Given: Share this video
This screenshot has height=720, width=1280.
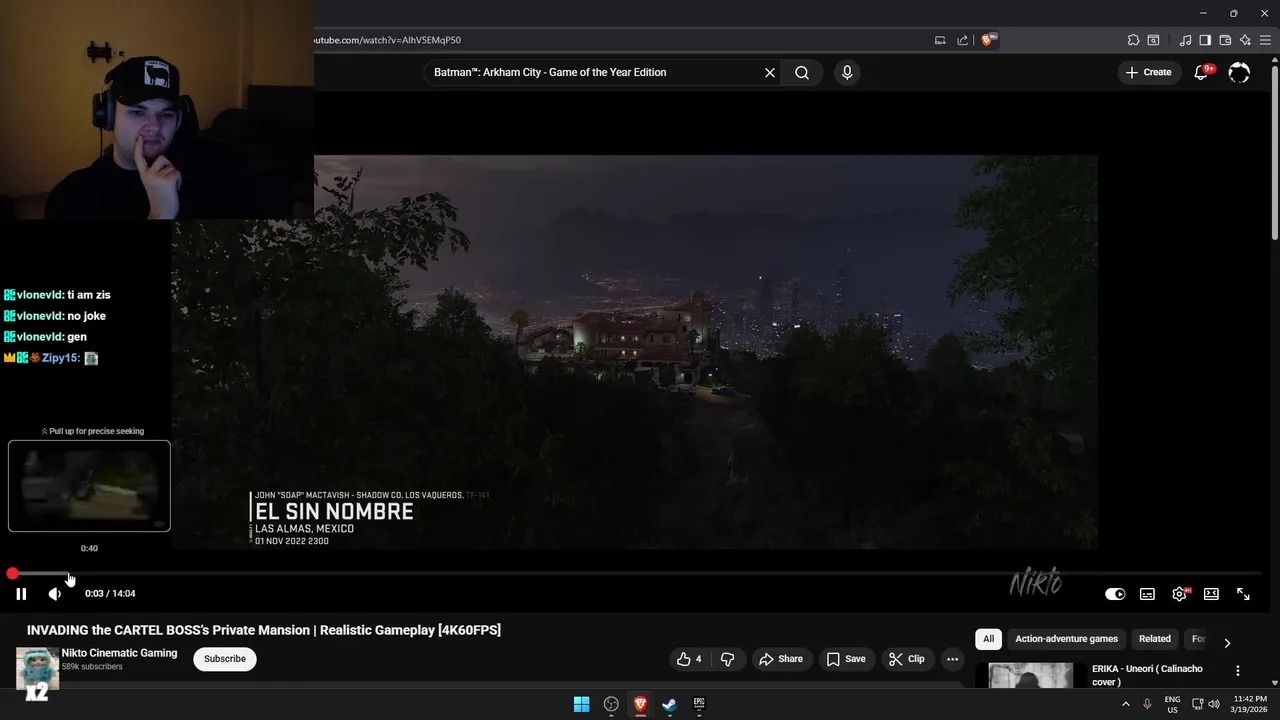Looking at the screenshot, I should tap(781, 659).
